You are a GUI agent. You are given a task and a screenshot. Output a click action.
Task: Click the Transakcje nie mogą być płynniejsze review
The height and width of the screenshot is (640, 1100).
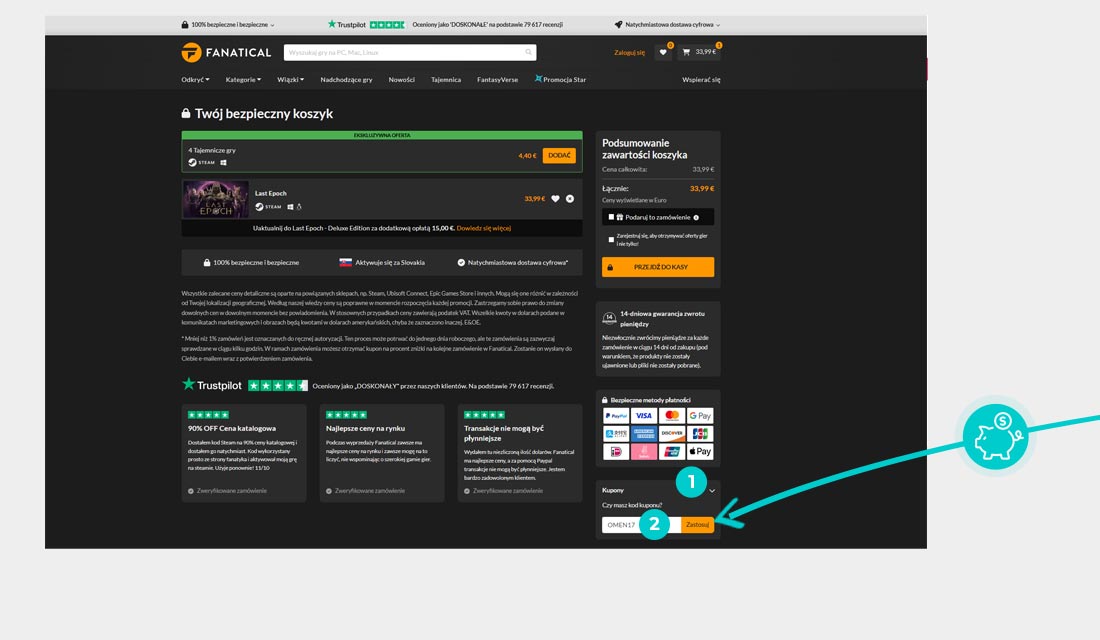[520, 453]
